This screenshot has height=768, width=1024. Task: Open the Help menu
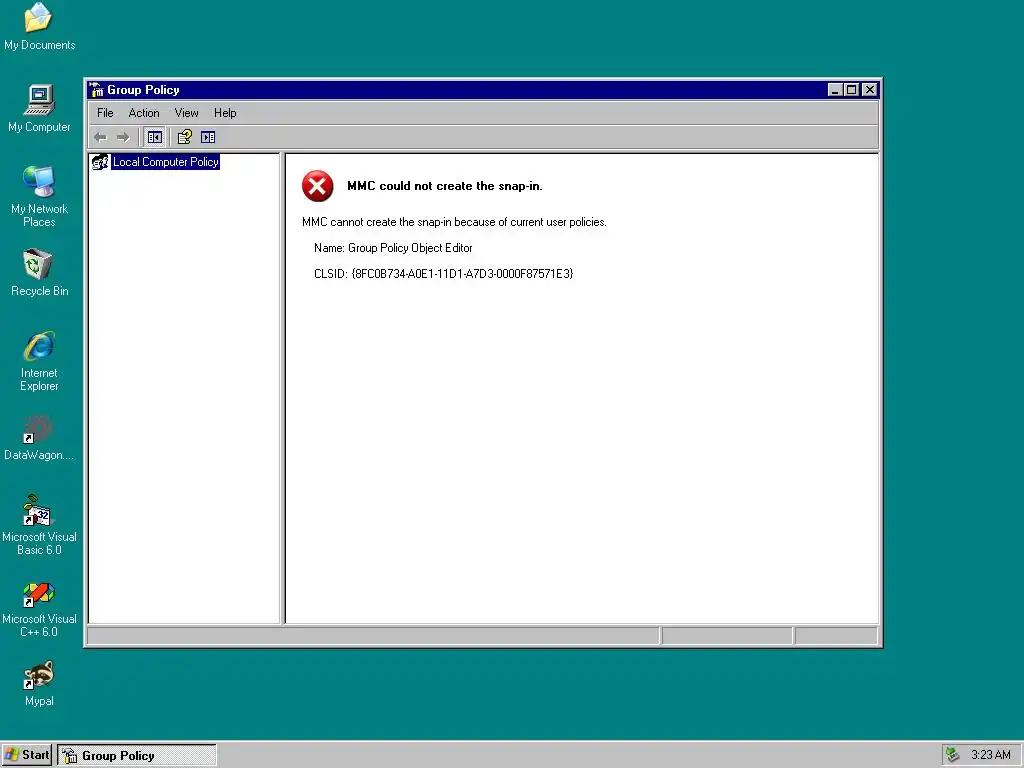[x=225, y=113]
